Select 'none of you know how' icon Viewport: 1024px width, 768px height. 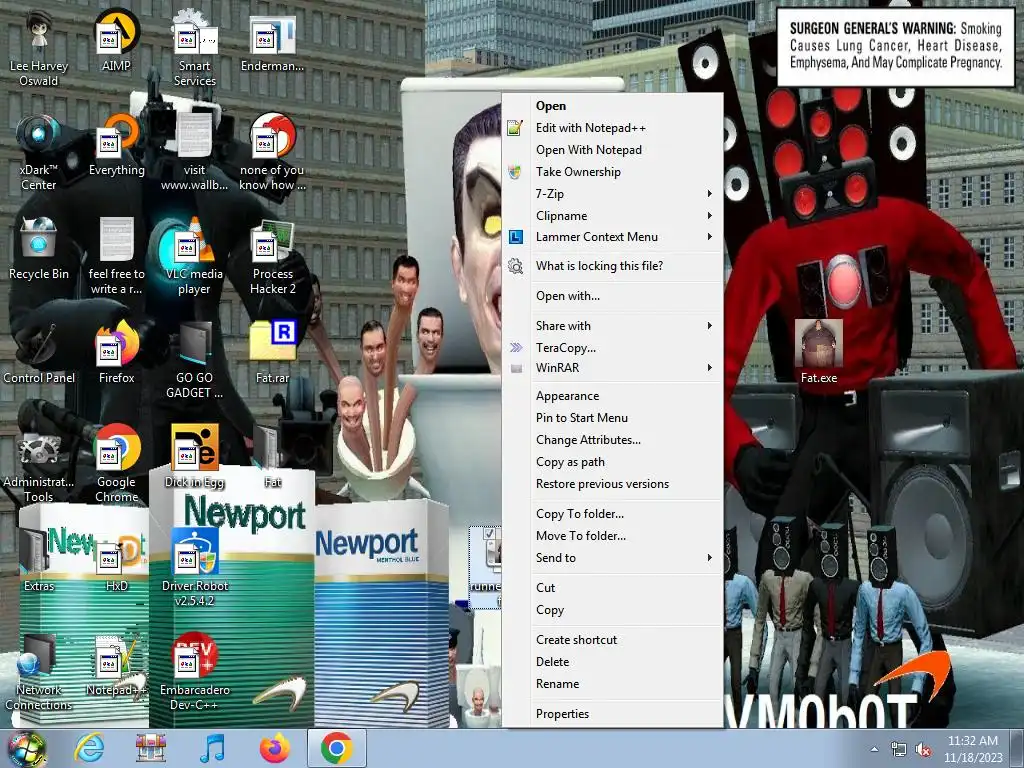click(272, 153)
